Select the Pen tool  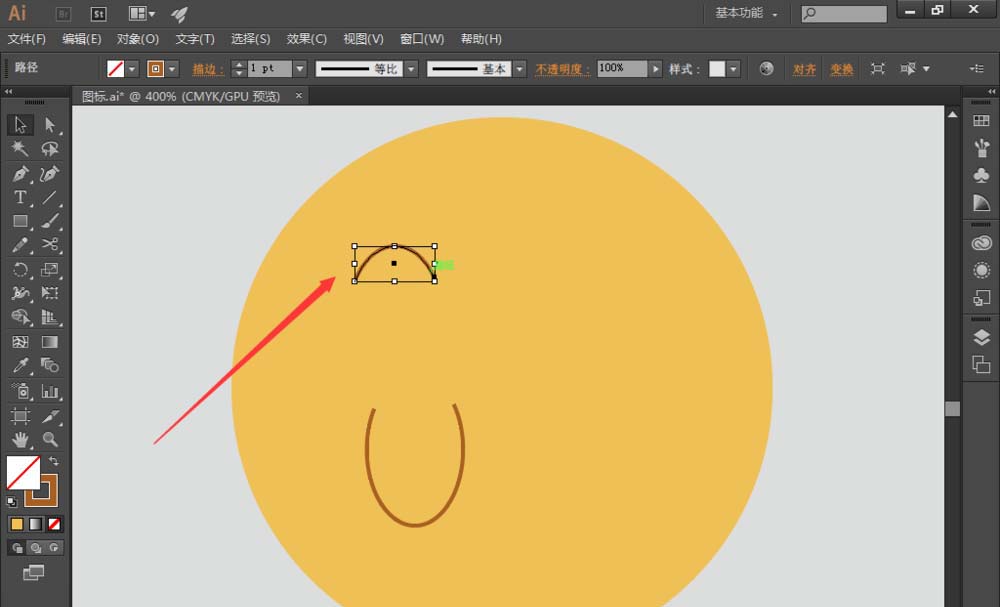tap(20, 173)
